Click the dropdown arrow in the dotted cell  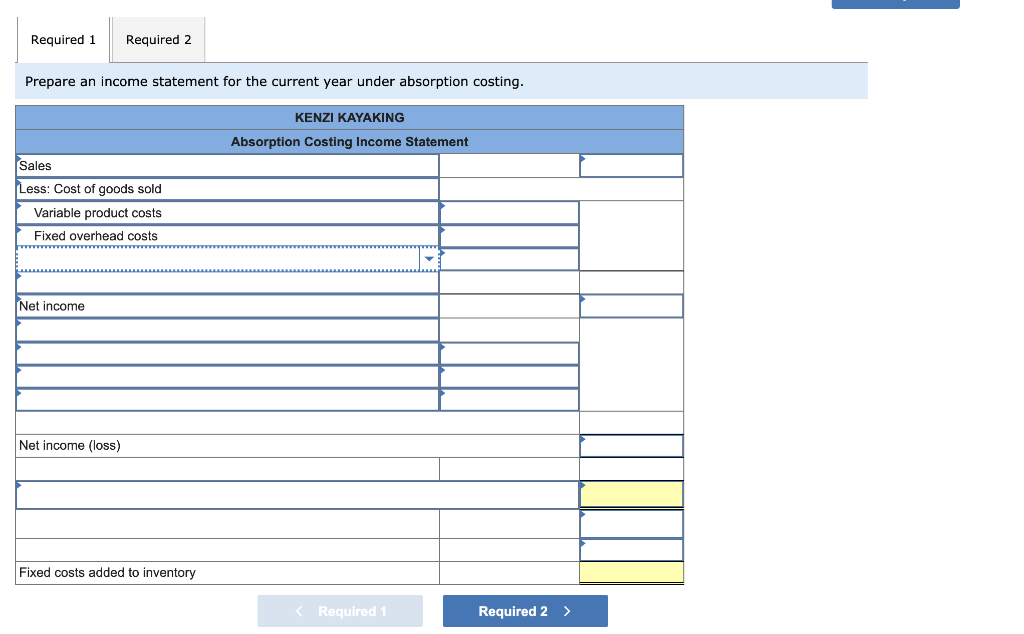429,258
